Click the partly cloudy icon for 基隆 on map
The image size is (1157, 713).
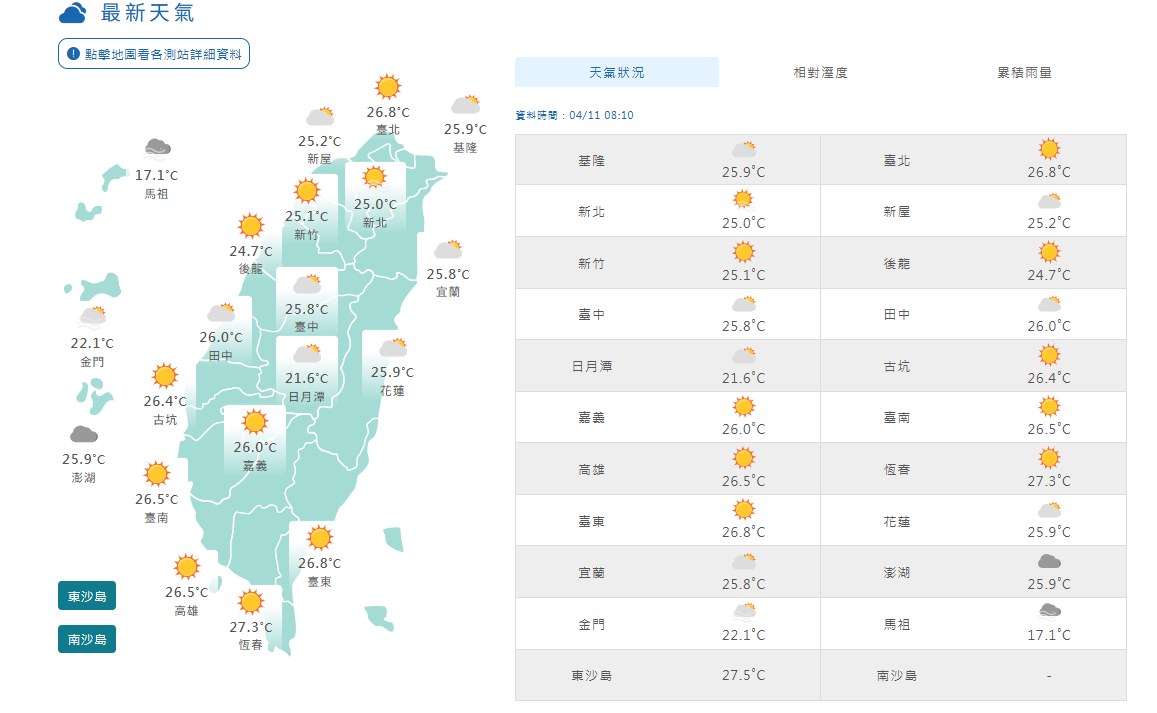[465, 104]
